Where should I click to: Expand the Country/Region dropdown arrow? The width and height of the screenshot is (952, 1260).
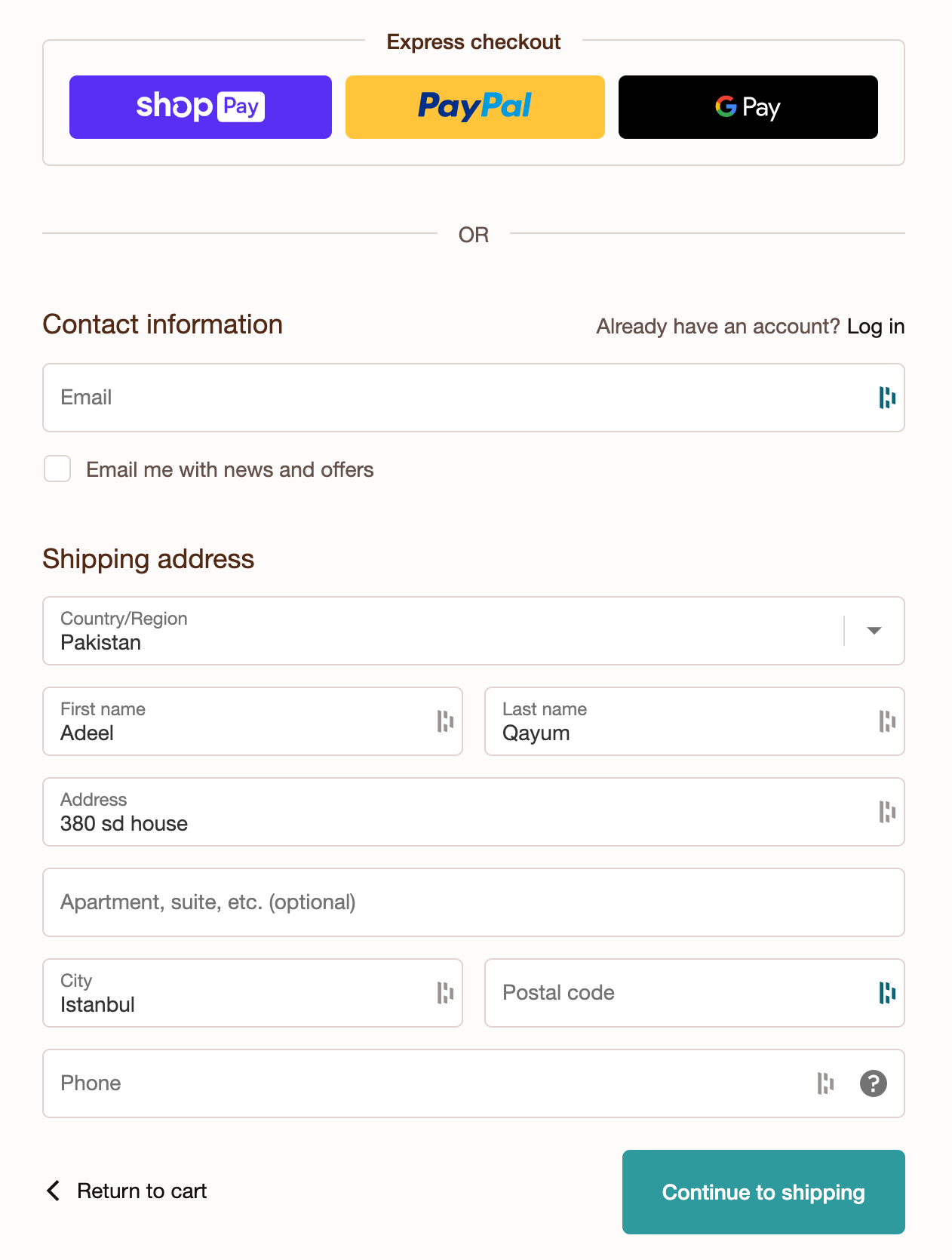coord(874,631)
